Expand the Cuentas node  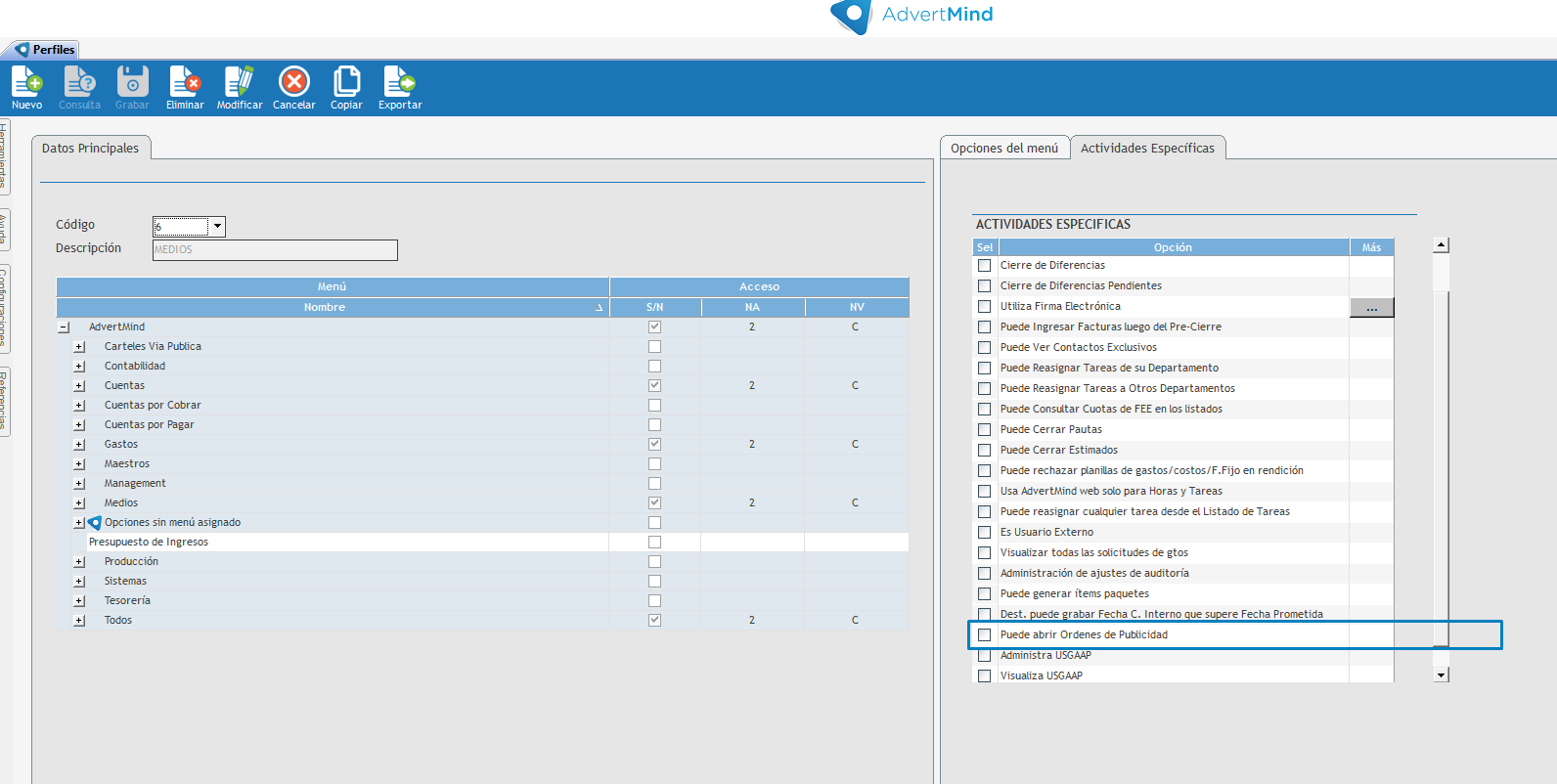79,386
